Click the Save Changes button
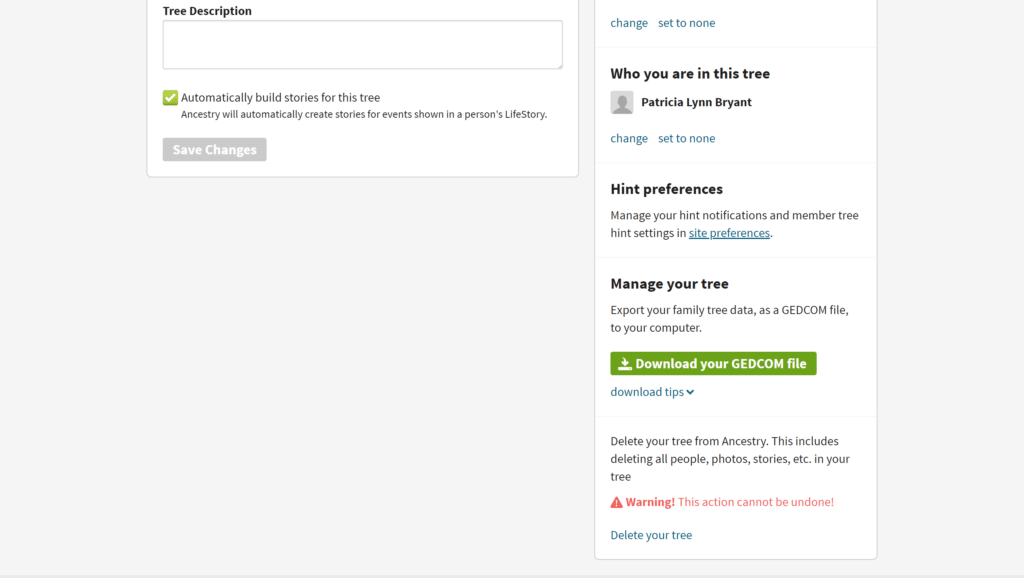Image resolution: width=1024 pixels, height=578 pixels. point(214,149)
